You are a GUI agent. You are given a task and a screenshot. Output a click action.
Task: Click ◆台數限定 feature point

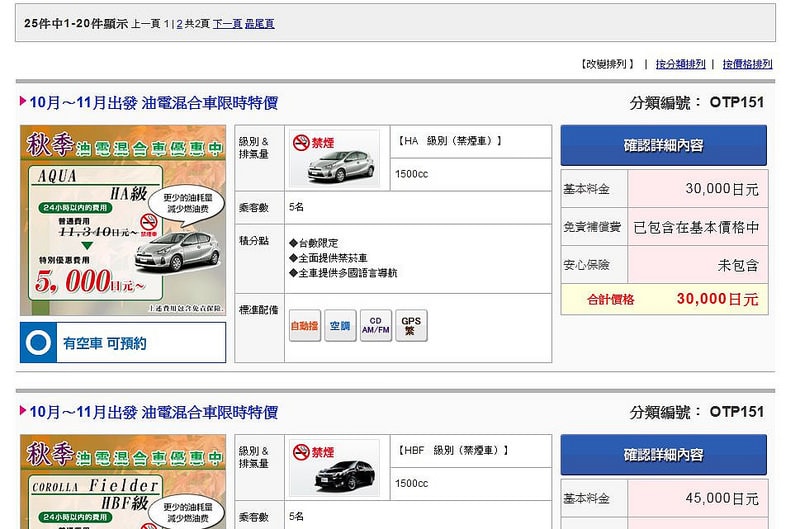(x=313, y=243)
